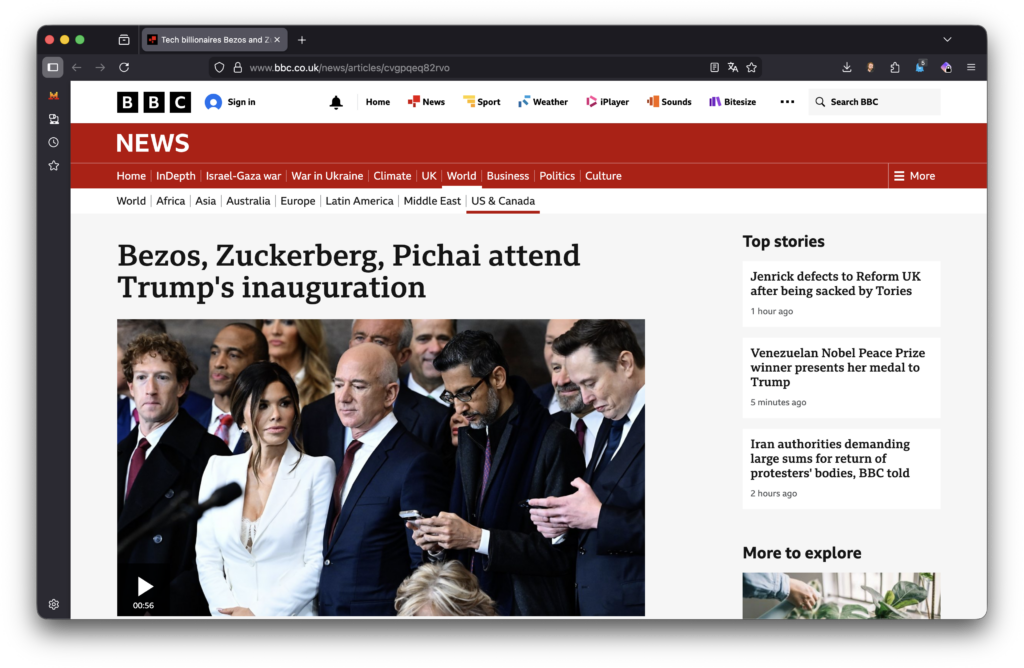This screenshot has width=1024, height=668.
Task: Open the three-dot overflow in BBC header
Action: tap(787, 101)
